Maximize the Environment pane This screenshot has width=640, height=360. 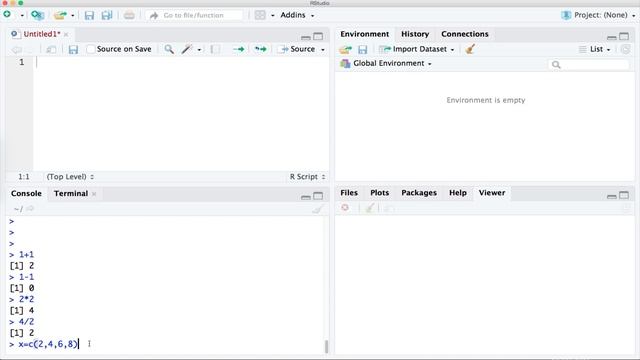(x=624, y=36)
